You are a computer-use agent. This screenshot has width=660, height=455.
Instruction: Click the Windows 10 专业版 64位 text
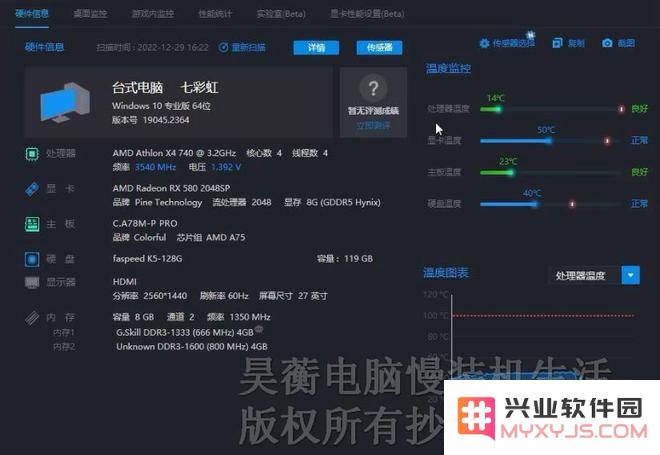click(x=162, y=106)
